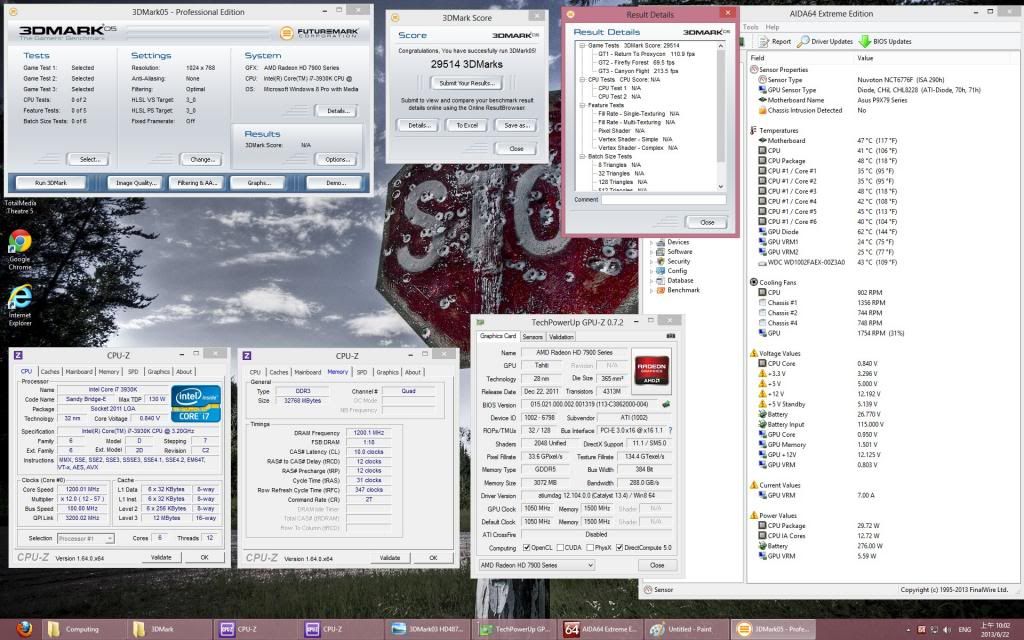The height and width of the screenshot is (640, 1024).
Task: Click the Bus Interface question mark in GPU-Z
Action: (x=670, y=430)
